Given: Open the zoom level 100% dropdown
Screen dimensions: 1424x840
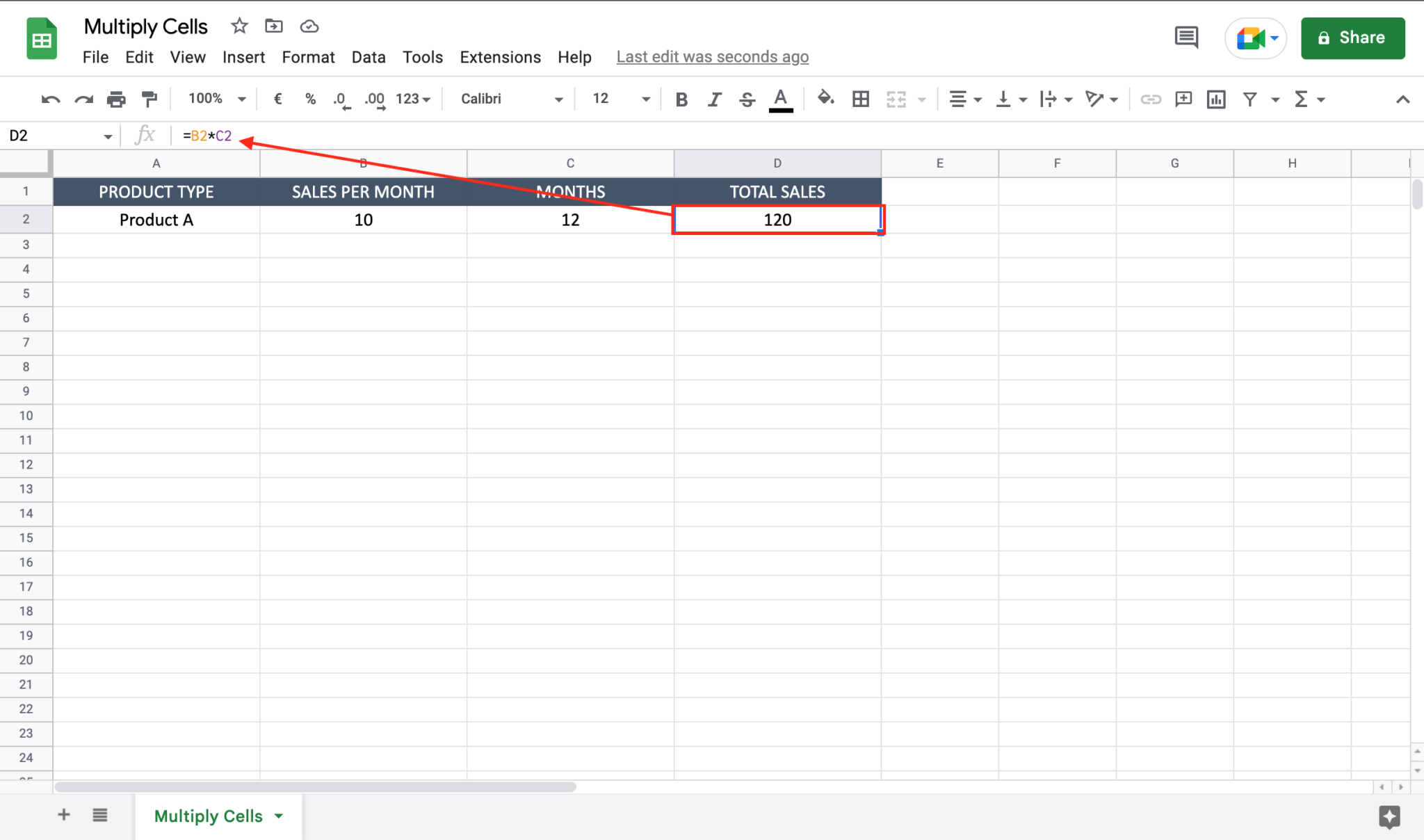Looking at the screenshot, I should (x=216, y=98).
